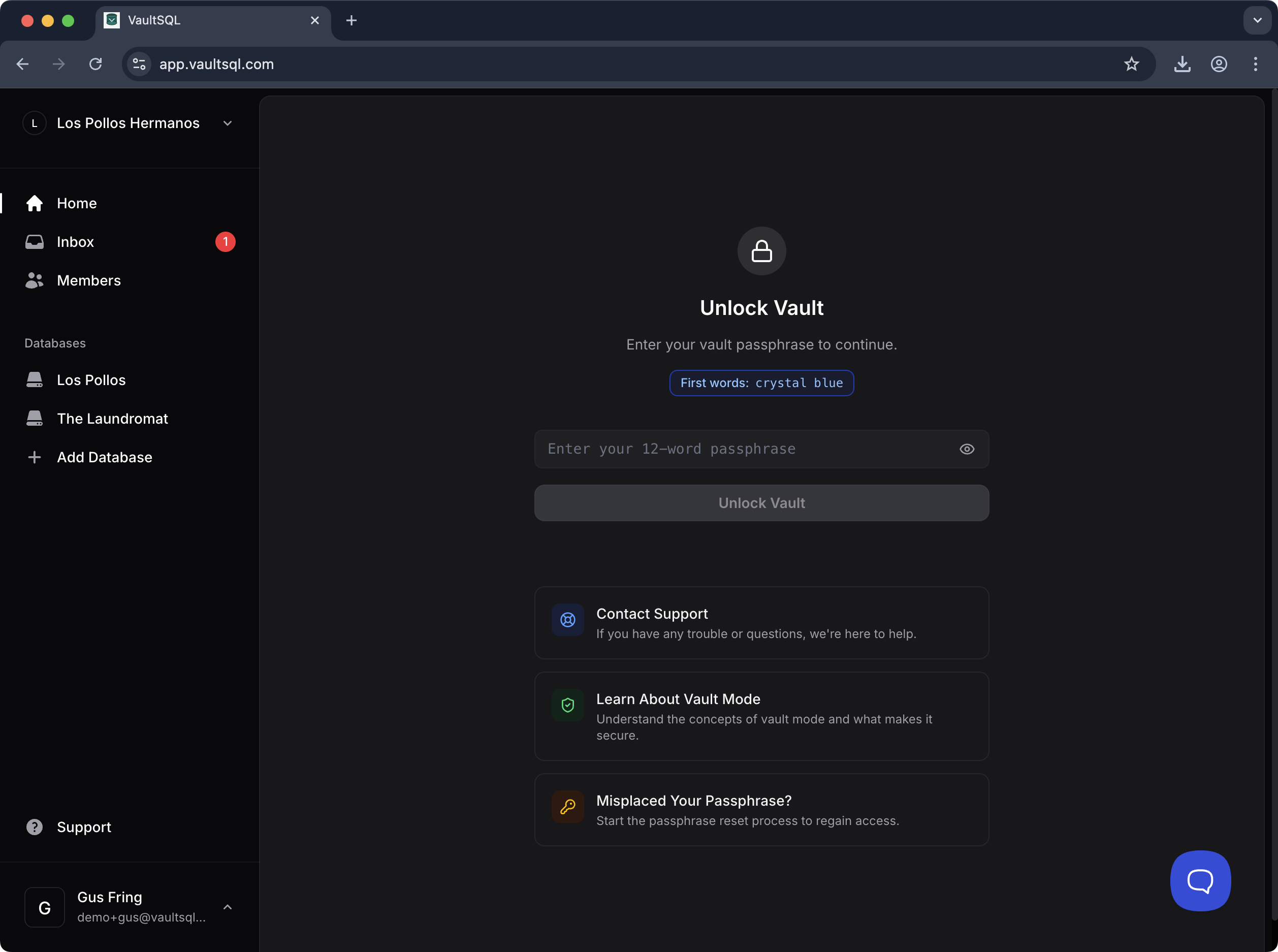Image resolution: width=1278 pixels, height=952 pixels.
Task: Click the passphrase reset key icon
Action: [x=567, y=807]
